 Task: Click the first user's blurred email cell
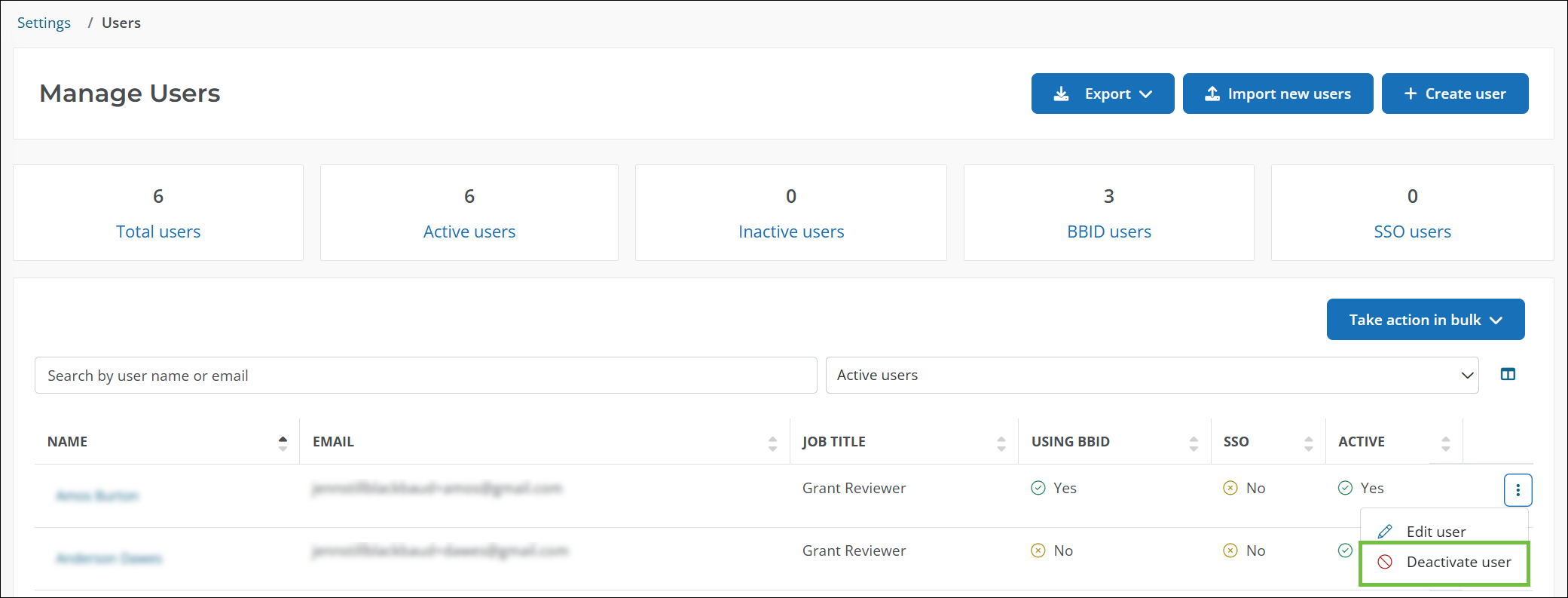click(437, 489)
